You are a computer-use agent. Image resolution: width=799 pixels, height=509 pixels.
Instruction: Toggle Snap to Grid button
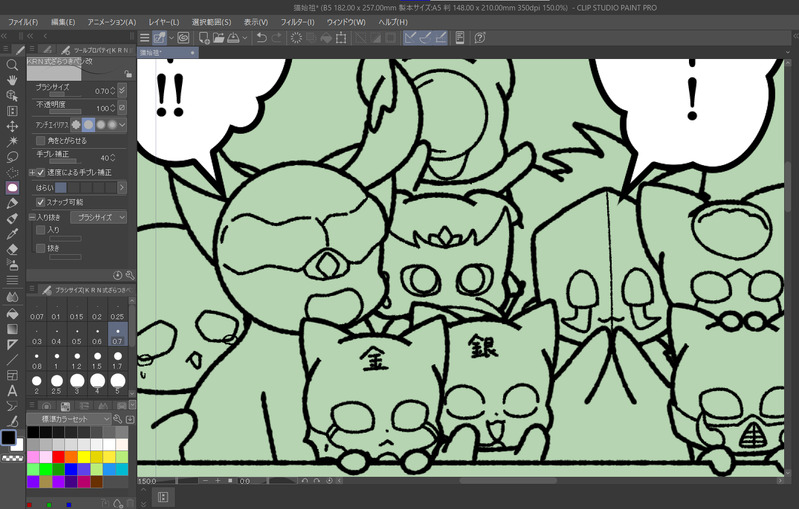click(441, 38)
